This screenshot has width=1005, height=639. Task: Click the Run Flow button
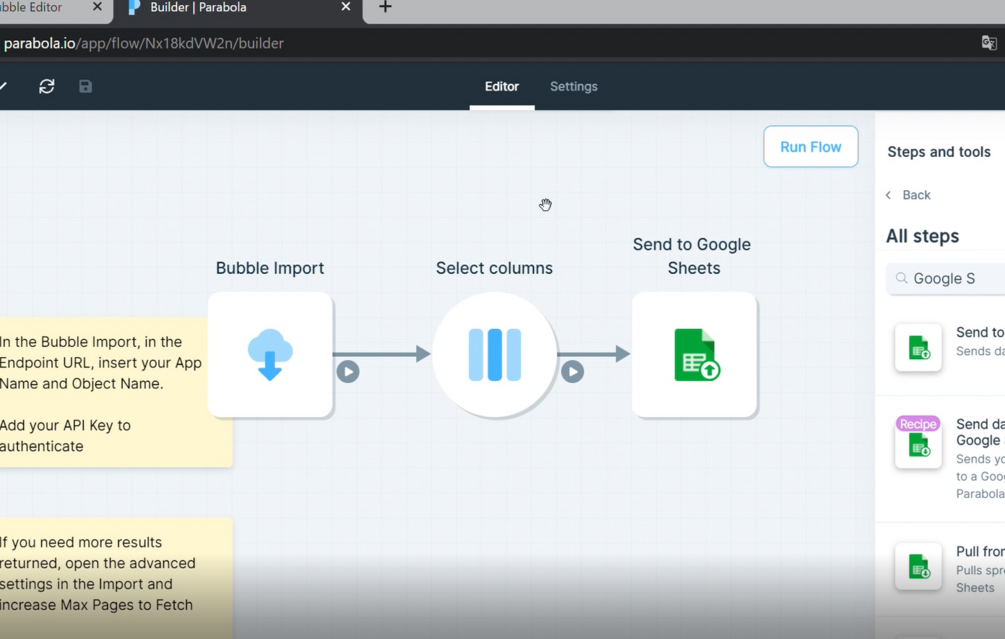pos(810,146)
